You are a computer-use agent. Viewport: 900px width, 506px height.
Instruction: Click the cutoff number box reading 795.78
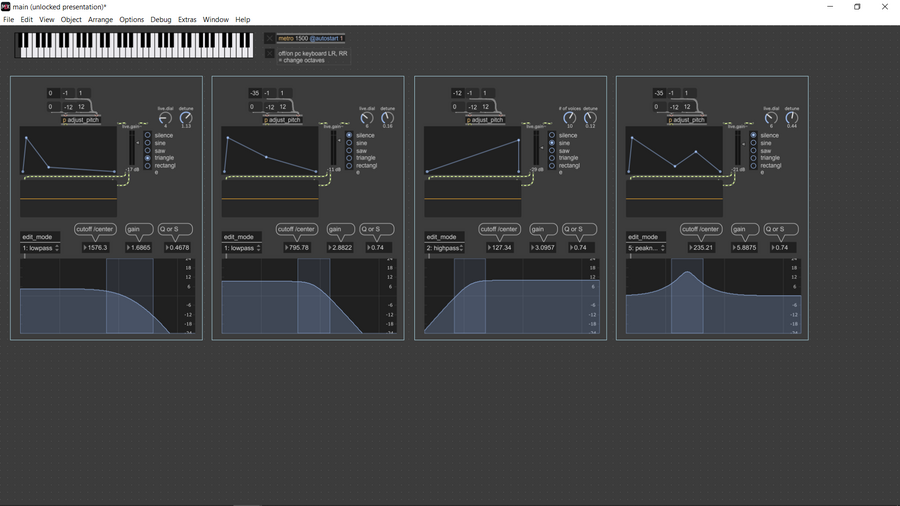(297, 248)
